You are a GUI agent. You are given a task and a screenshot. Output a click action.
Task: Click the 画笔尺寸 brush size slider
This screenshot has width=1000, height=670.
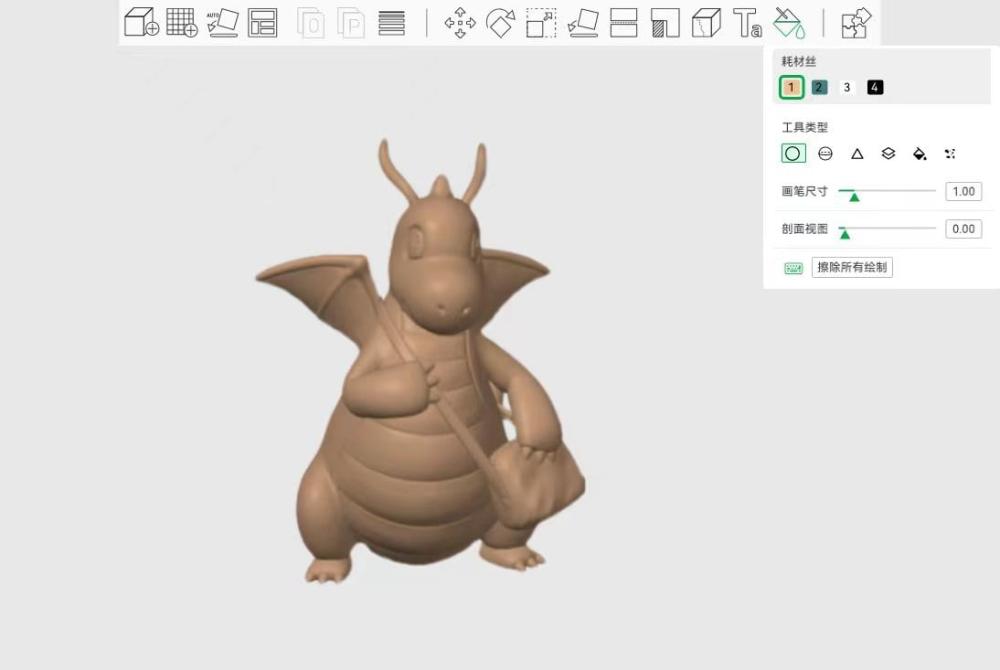(x=887, y=191)
